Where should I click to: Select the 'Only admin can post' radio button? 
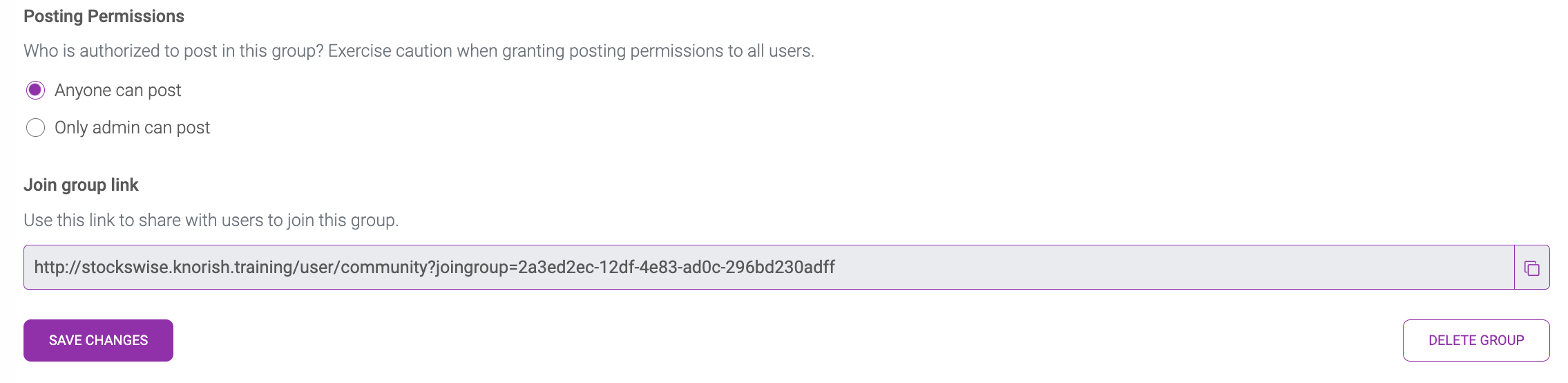click(35, 128)
